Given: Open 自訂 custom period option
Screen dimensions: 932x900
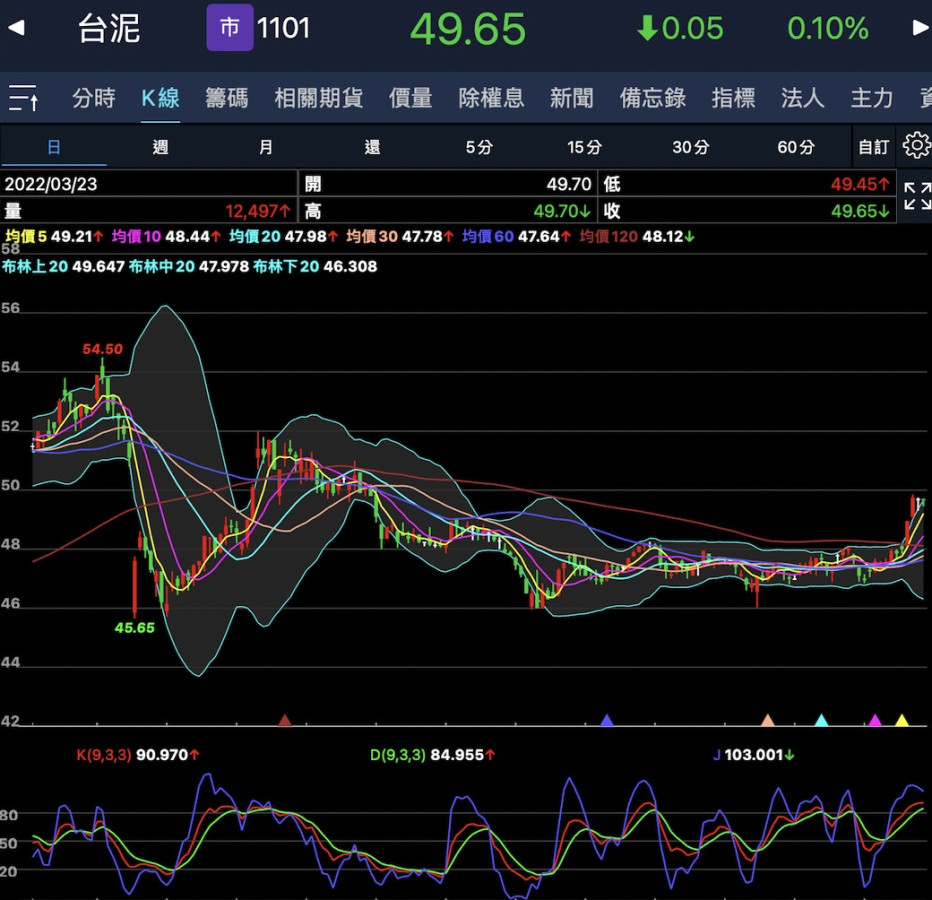Looking at the screenshot, I should (x=873, y=147).
